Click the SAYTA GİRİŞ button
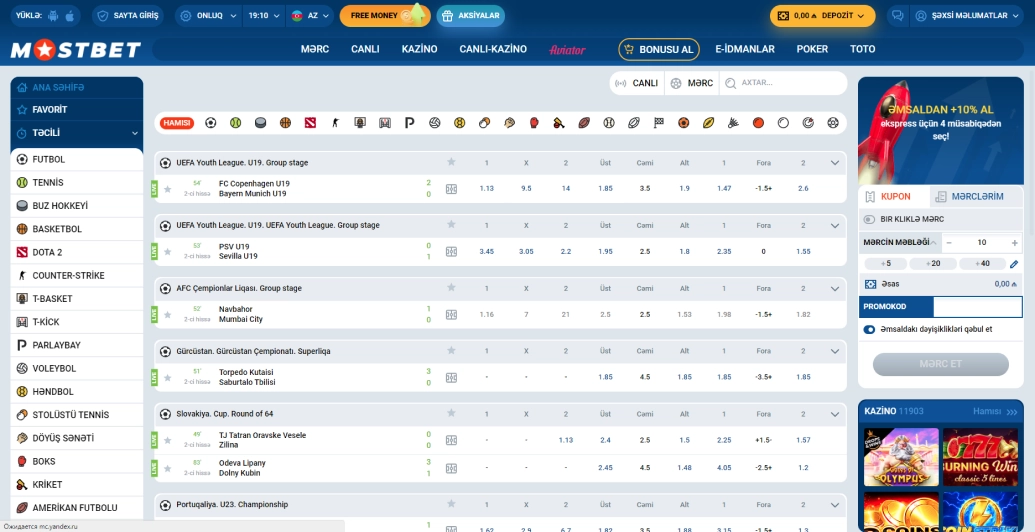The width and height of the screenshot is (1035, 532). point(128,16)
